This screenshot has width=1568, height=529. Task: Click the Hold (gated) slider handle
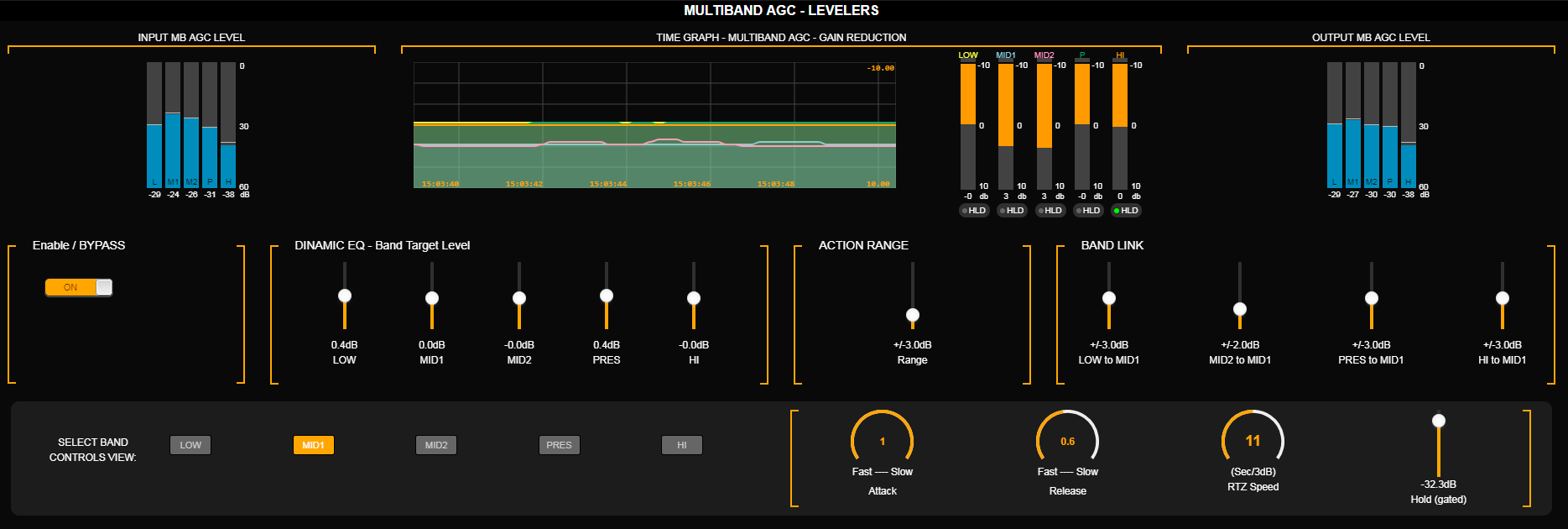click(1439, 421)
